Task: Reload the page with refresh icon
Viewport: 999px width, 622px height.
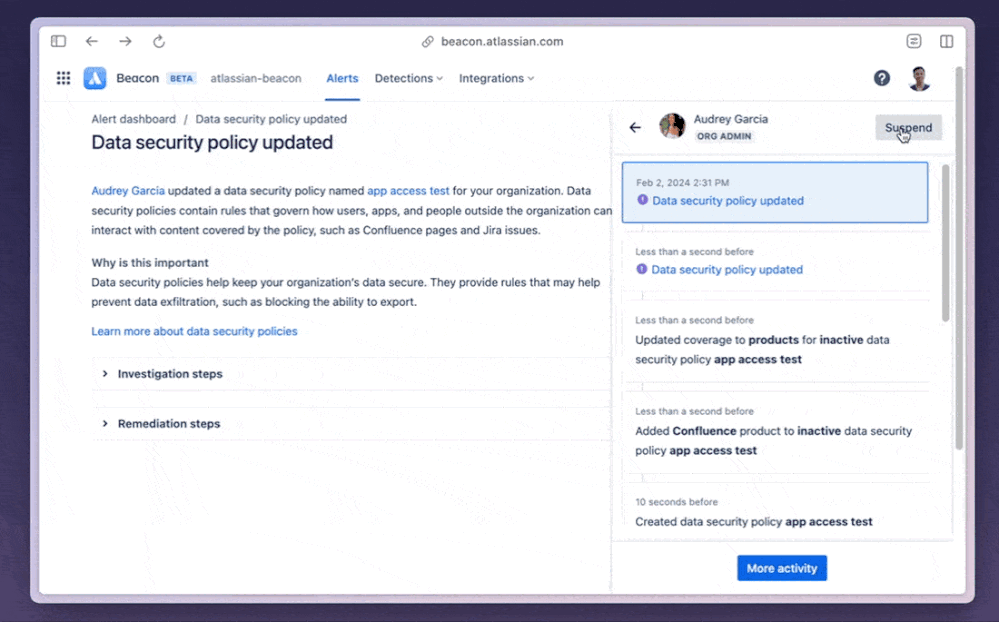Action: (x=159, y=41)
